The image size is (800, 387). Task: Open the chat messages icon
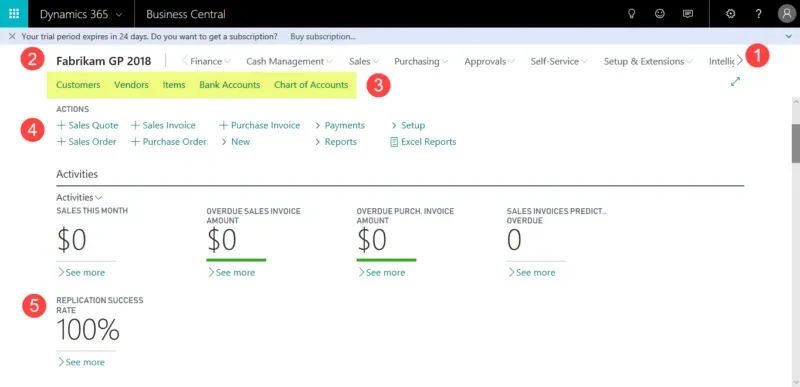point(688,14)
